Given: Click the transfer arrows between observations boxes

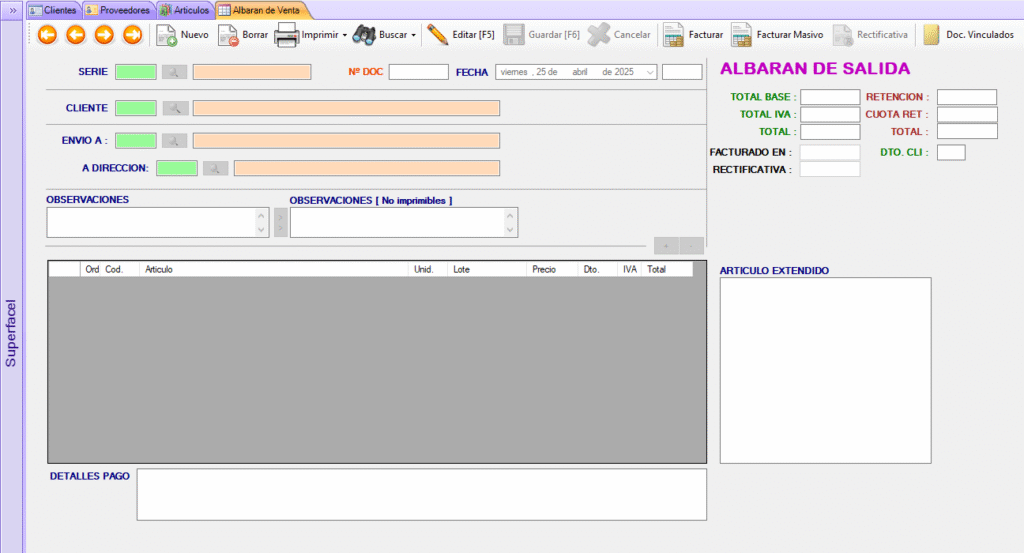Looking at the screenshot, I should (x=280, y=223).
